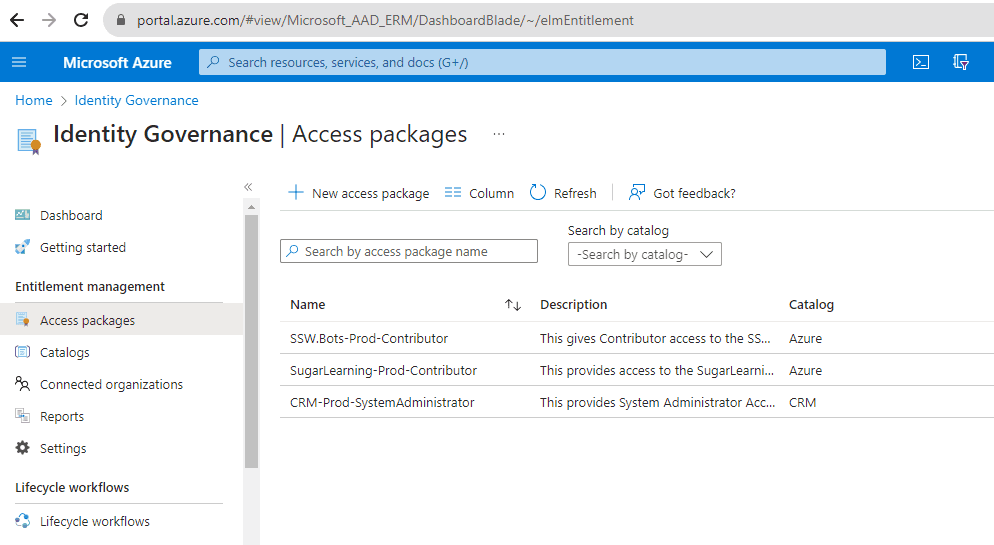Open the SSW.Bots-Prod-Contributor access package
The image size is (994, 545).
tap(369, 338)
